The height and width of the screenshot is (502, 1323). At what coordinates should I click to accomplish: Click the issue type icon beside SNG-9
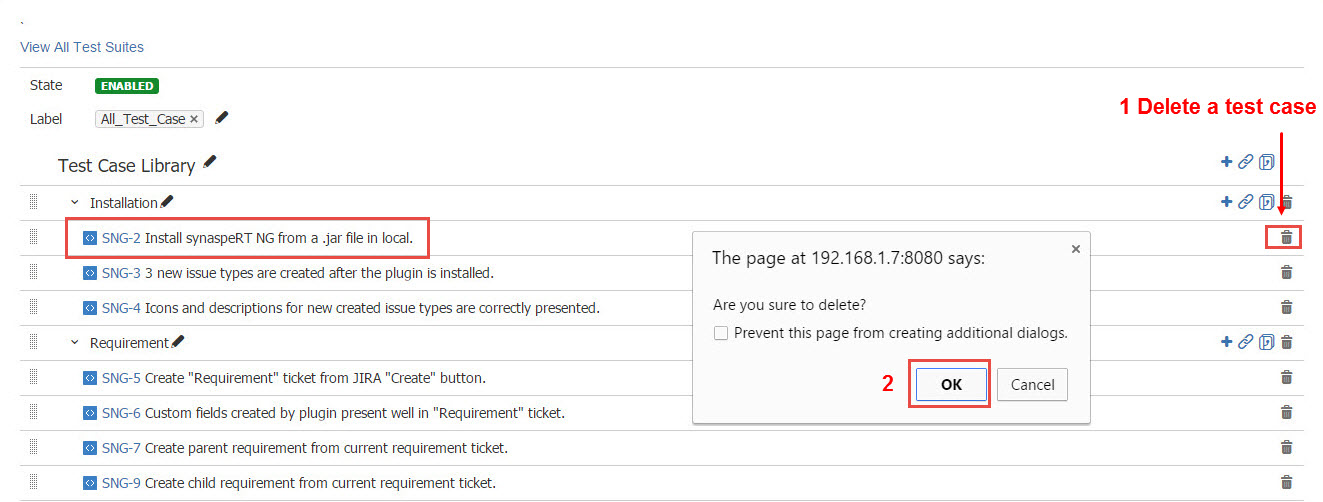90,483
